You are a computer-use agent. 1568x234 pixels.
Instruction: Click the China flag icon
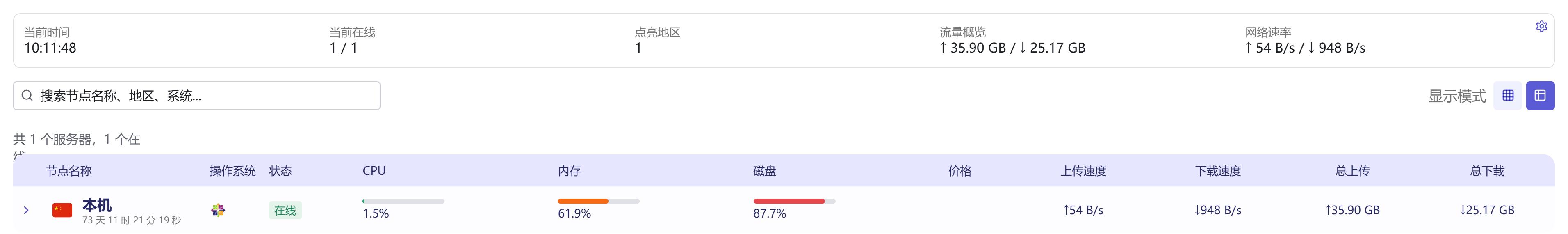click(62, 210)
